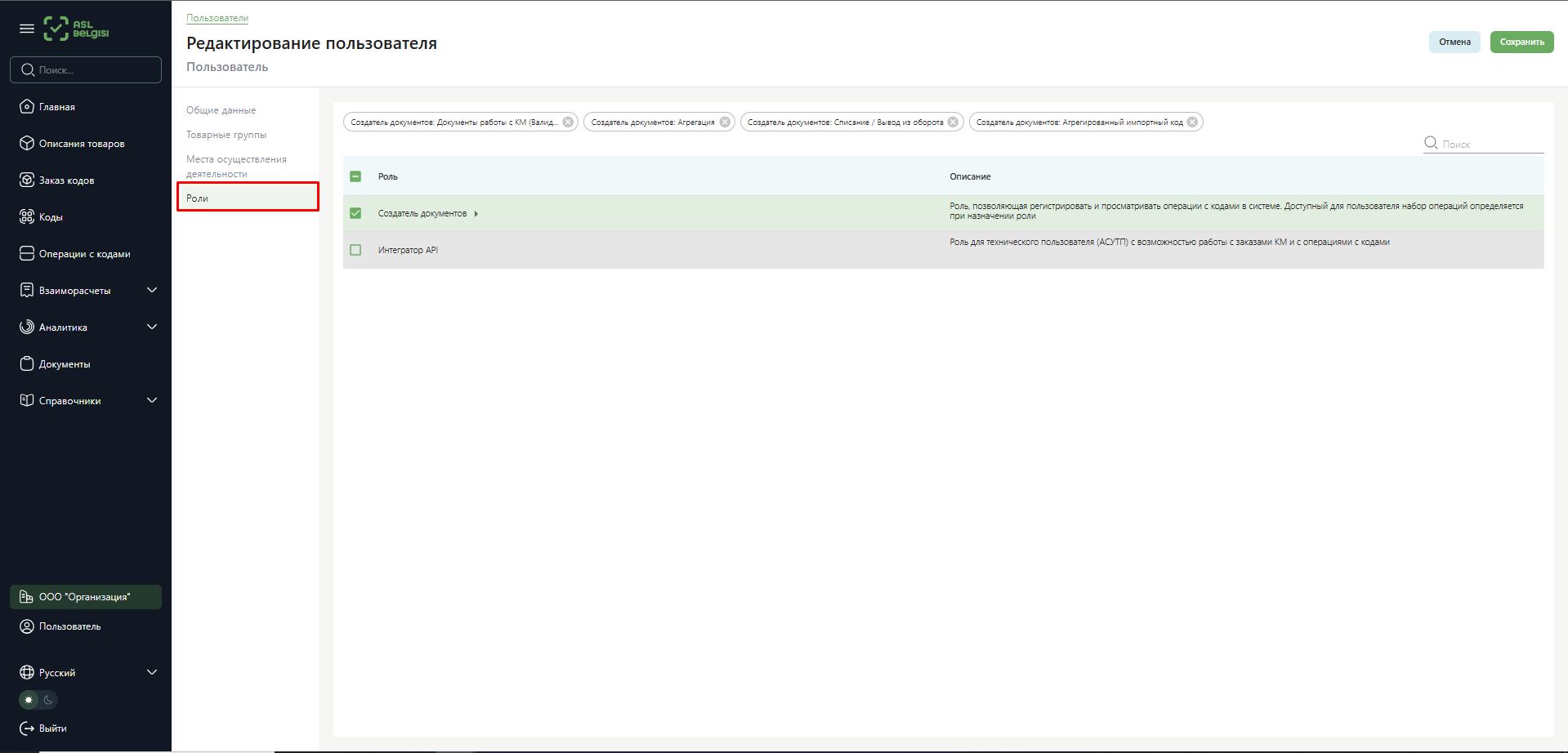Click the magnifier icon in roles search
This screenshot has width=1568, height=753.
[1431, 143]
